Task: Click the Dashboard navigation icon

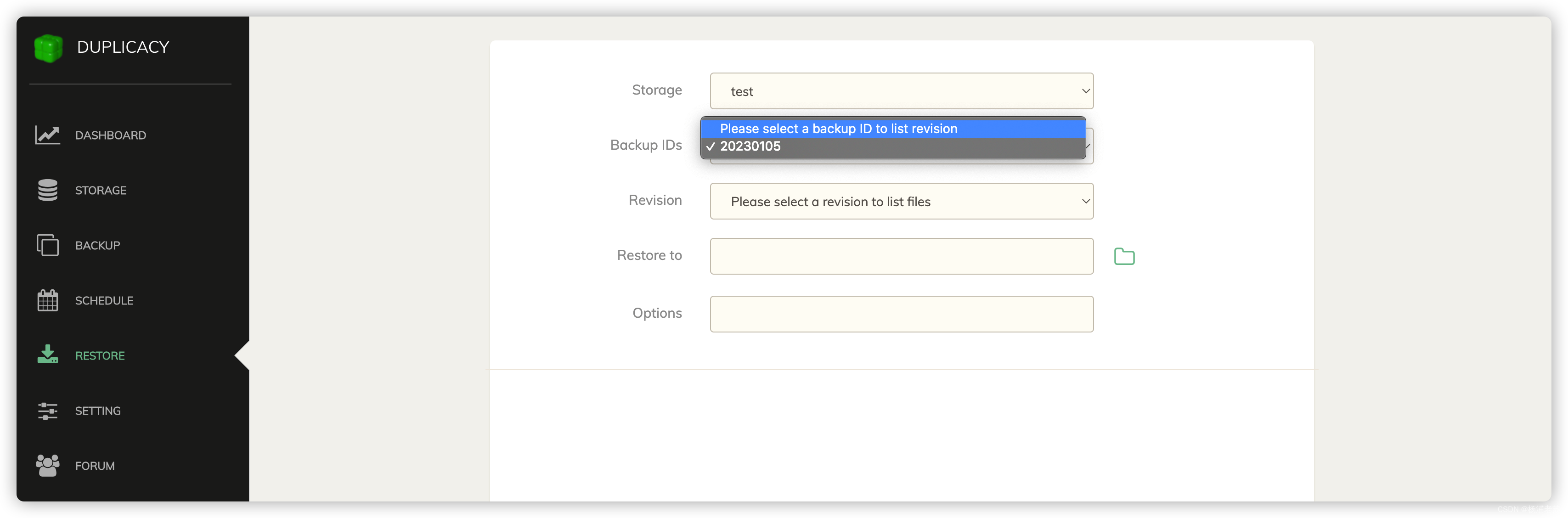Action: click(x=47, y=134)
